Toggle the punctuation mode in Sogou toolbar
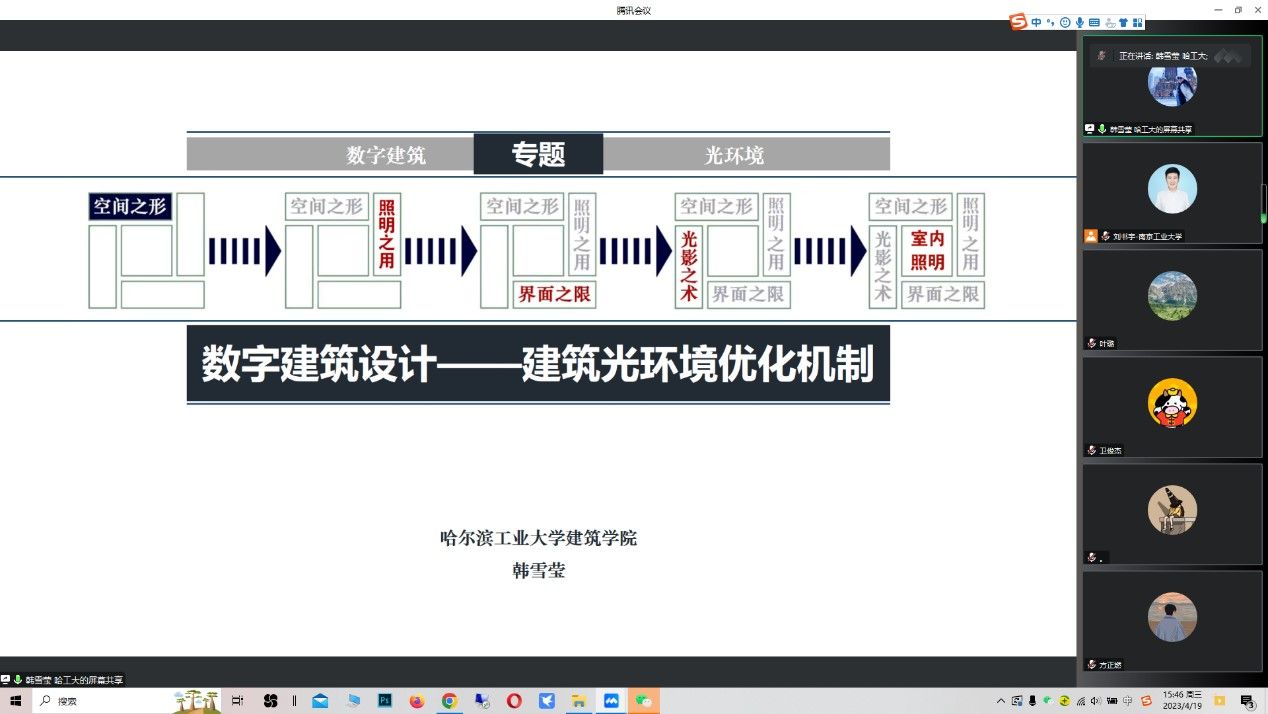Viewport: 1268px width, 714px height. (1051, 22)
